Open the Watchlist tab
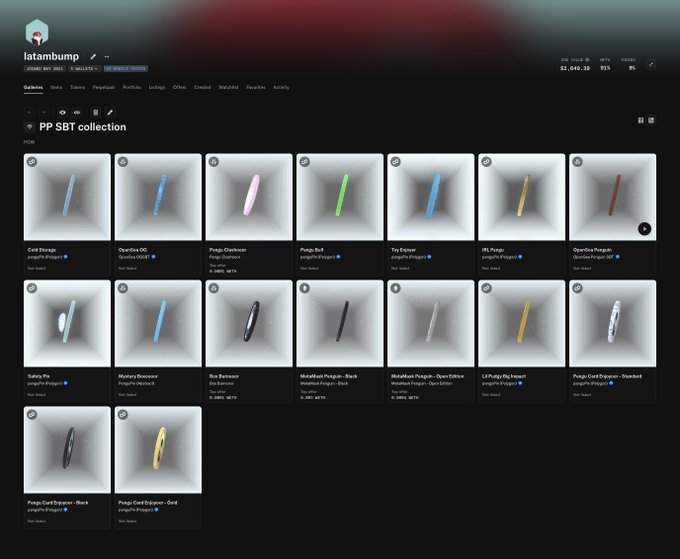This screenshot has width=680, height=559. [229, 87]
